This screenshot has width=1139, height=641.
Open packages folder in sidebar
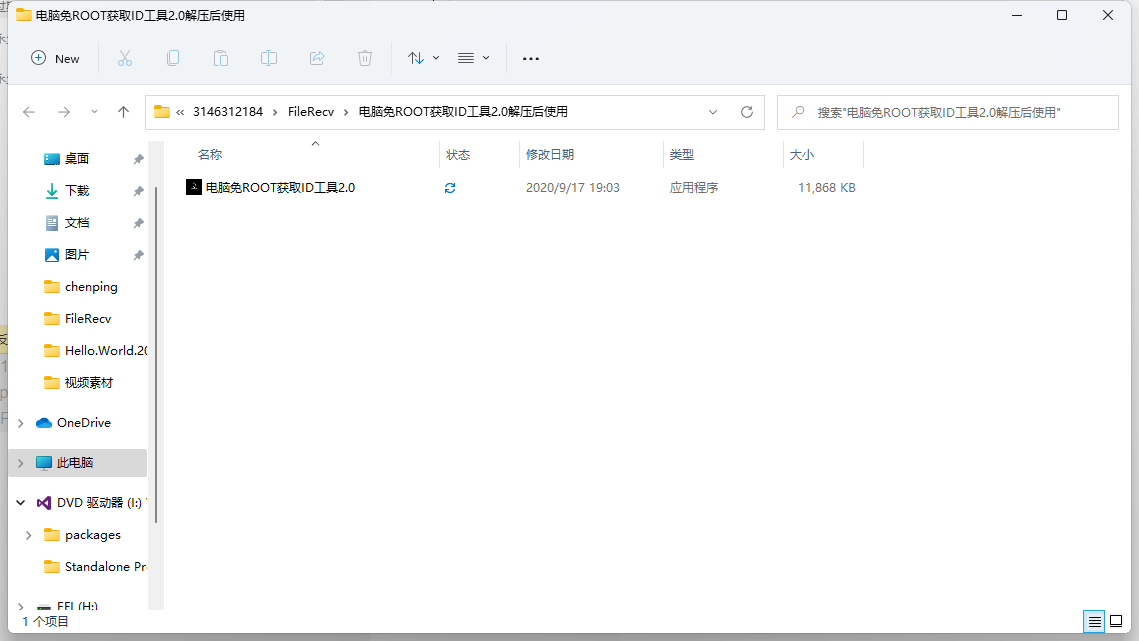(x=92, y=534)
